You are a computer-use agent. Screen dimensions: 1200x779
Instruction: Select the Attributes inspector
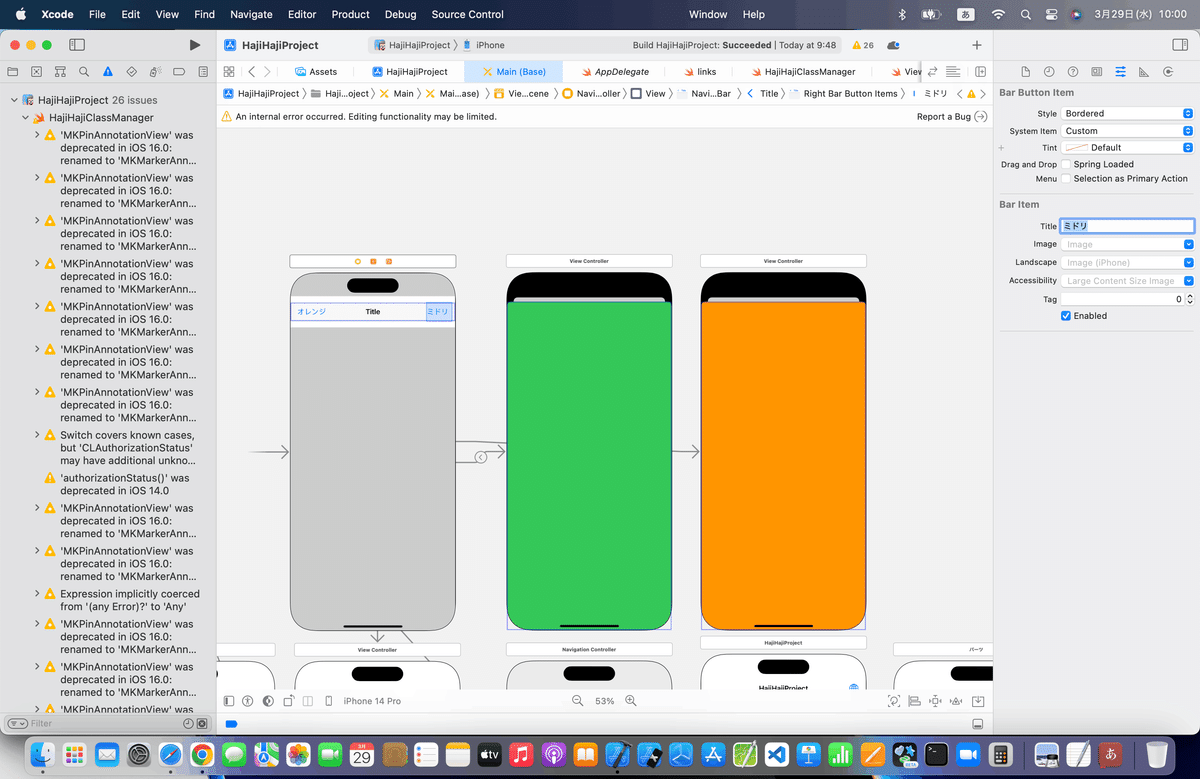1120,72
